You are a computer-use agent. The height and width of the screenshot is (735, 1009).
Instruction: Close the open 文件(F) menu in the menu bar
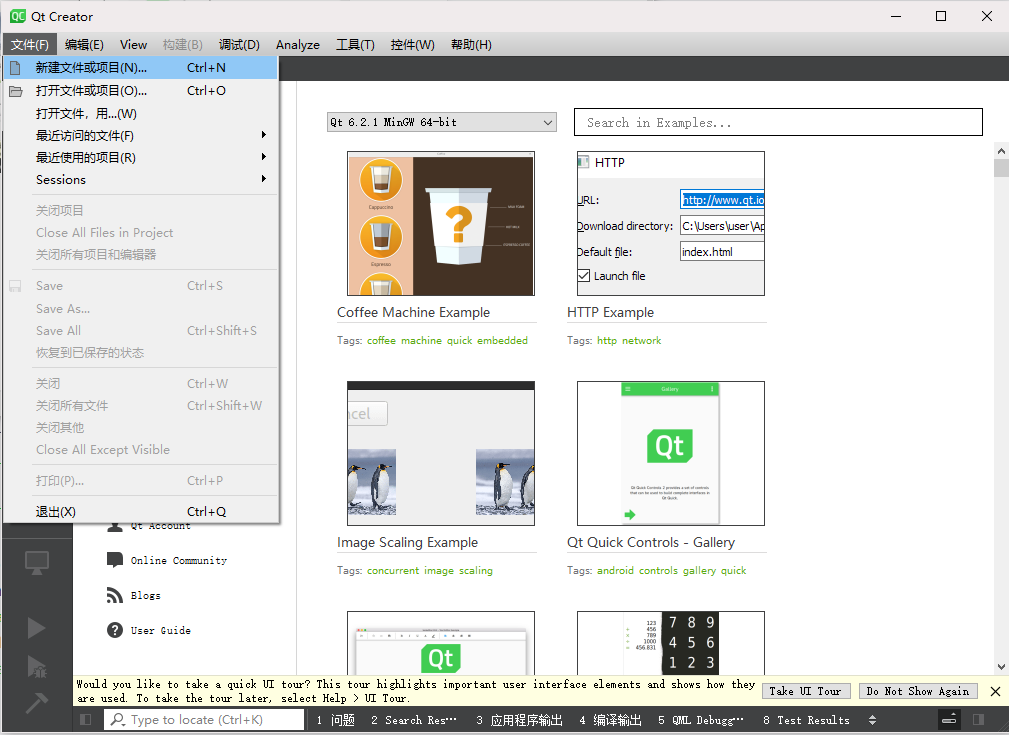coord(30,44)
